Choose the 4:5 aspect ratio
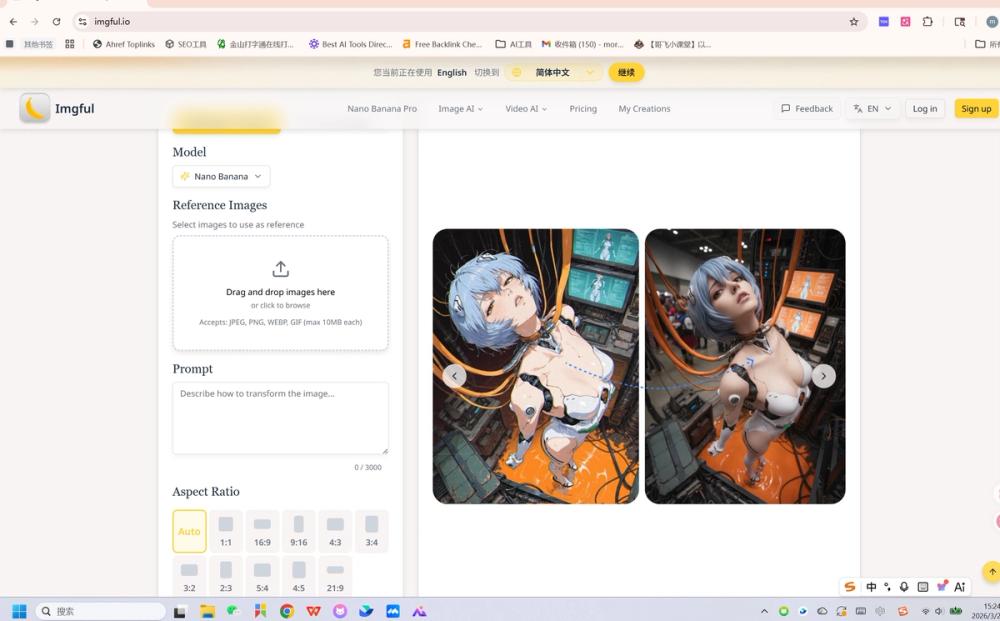 tap(298, 576)
